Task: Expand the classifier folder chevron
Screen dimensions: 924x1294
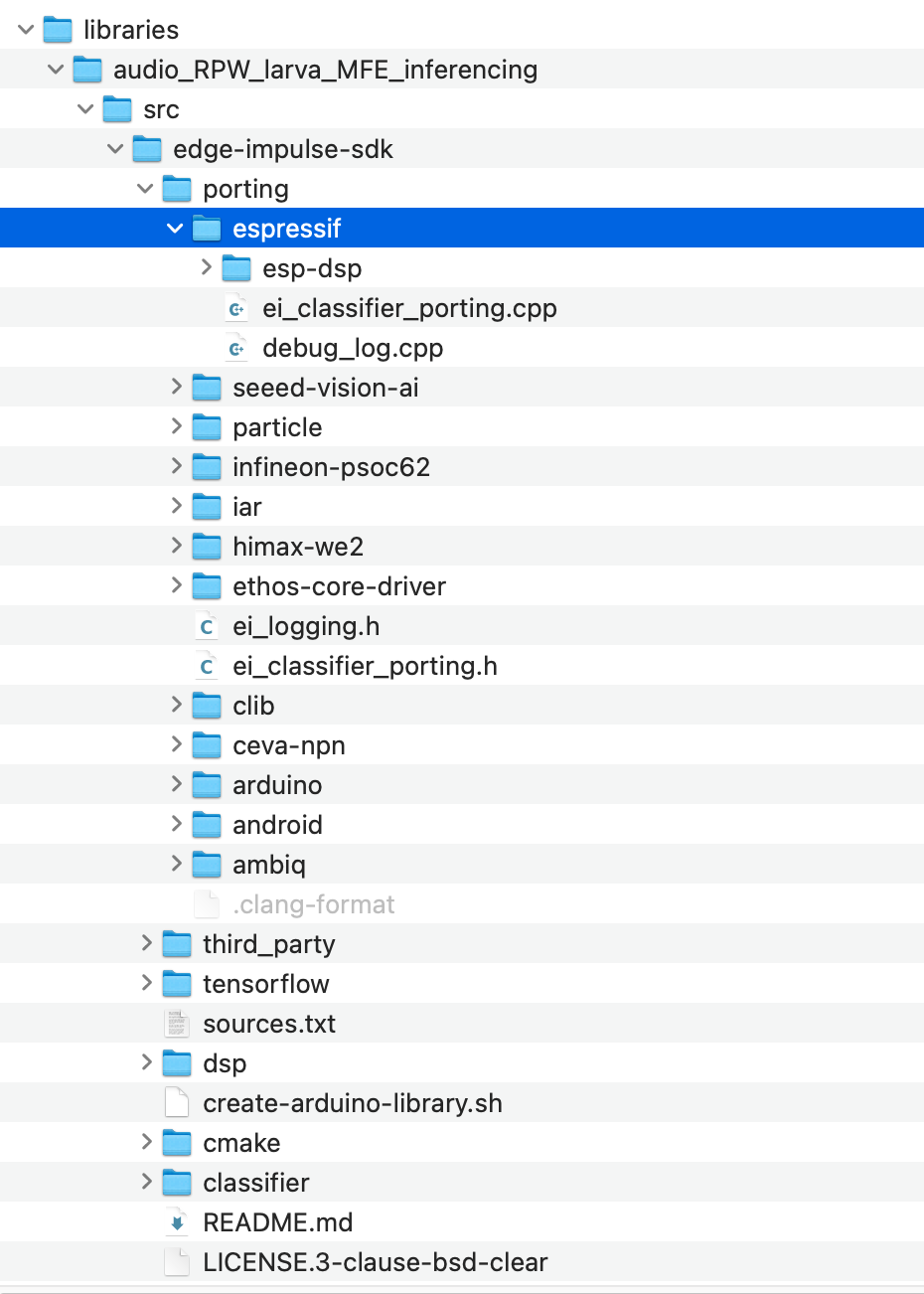Action: tap(146, 1182)
